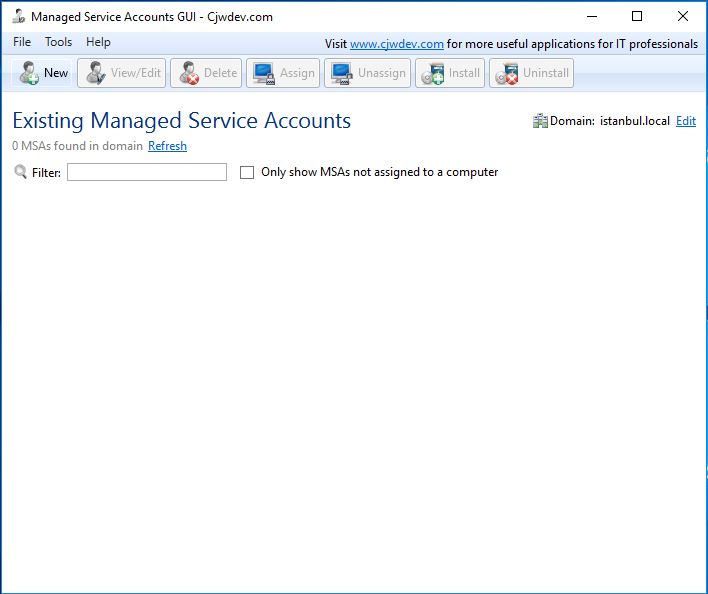Click the Refresh link

tap(167, 146)
